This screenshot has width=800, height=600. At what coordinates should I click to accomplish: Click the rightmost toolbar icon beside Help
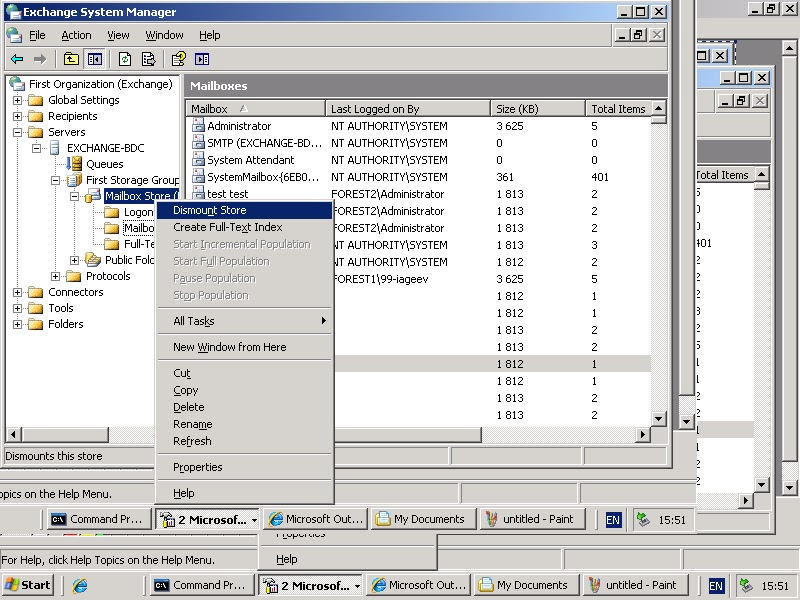click(x=202, y=59)
